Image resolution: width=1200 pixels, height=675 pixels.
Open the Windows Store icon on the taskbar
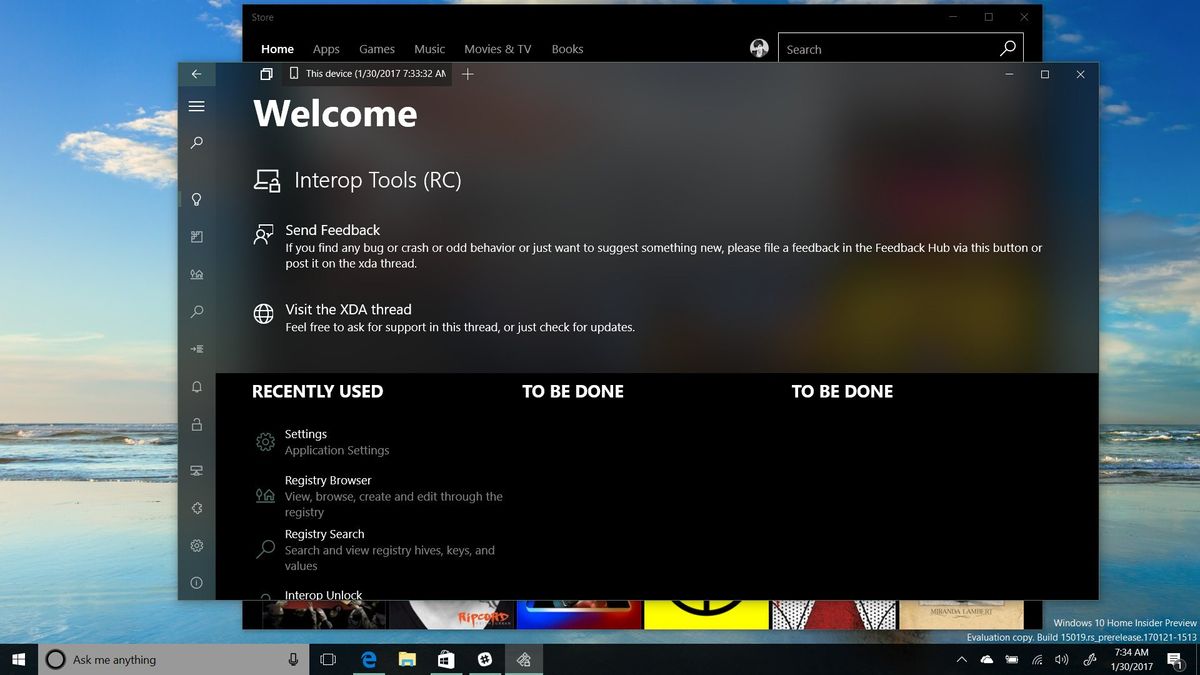coord(445,660)
